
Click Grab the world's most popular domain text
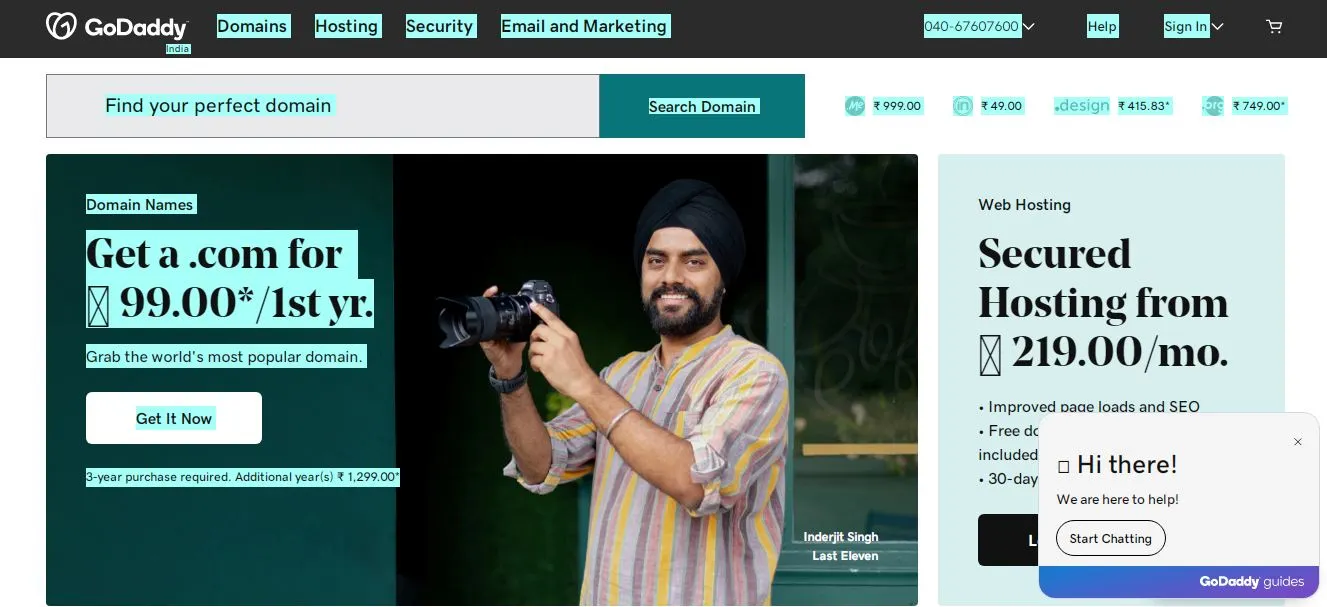click(x=226, y=356)
